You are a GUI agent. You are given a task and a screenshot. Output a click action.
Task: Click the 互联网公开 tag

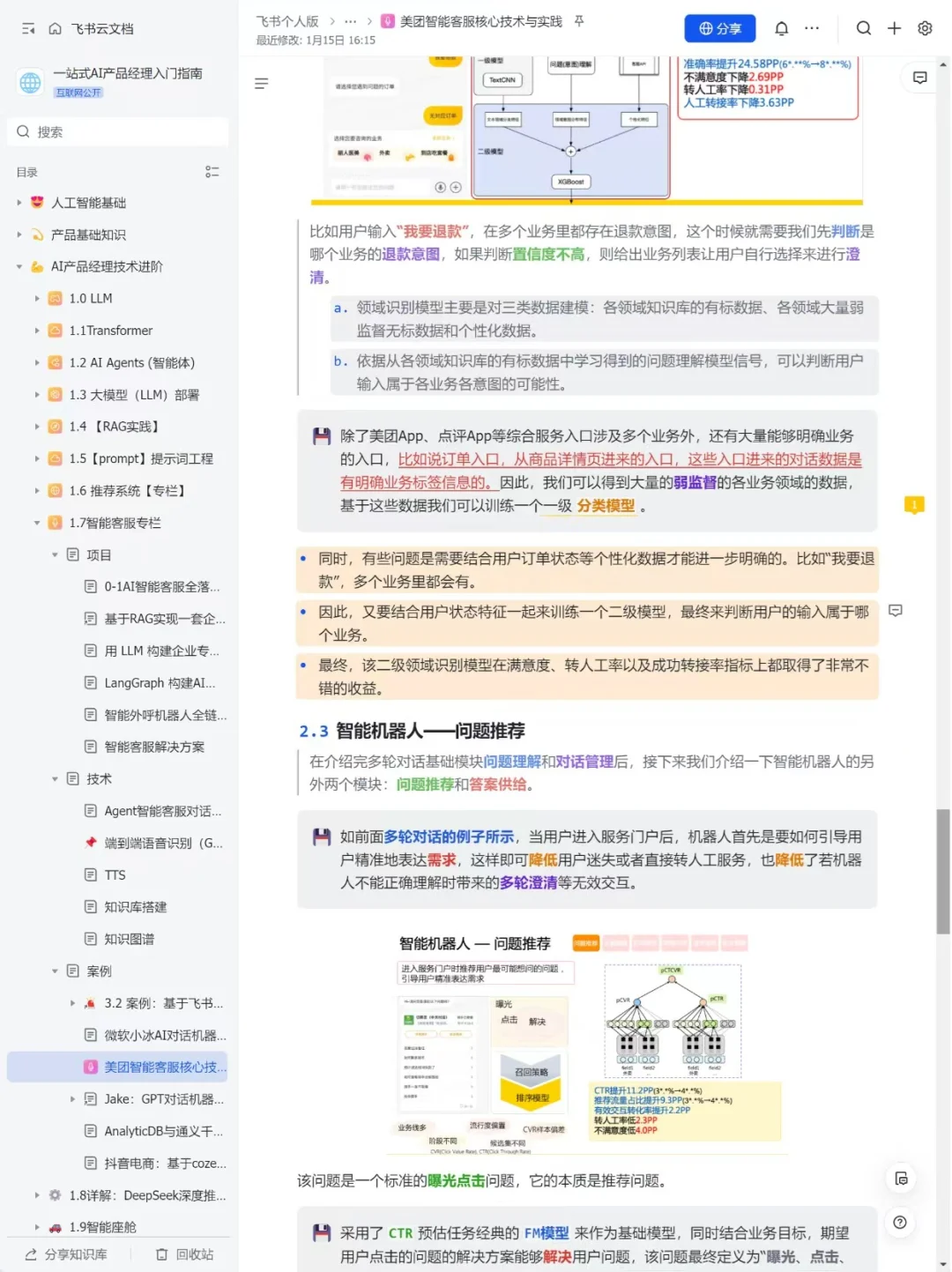[78, 93]
